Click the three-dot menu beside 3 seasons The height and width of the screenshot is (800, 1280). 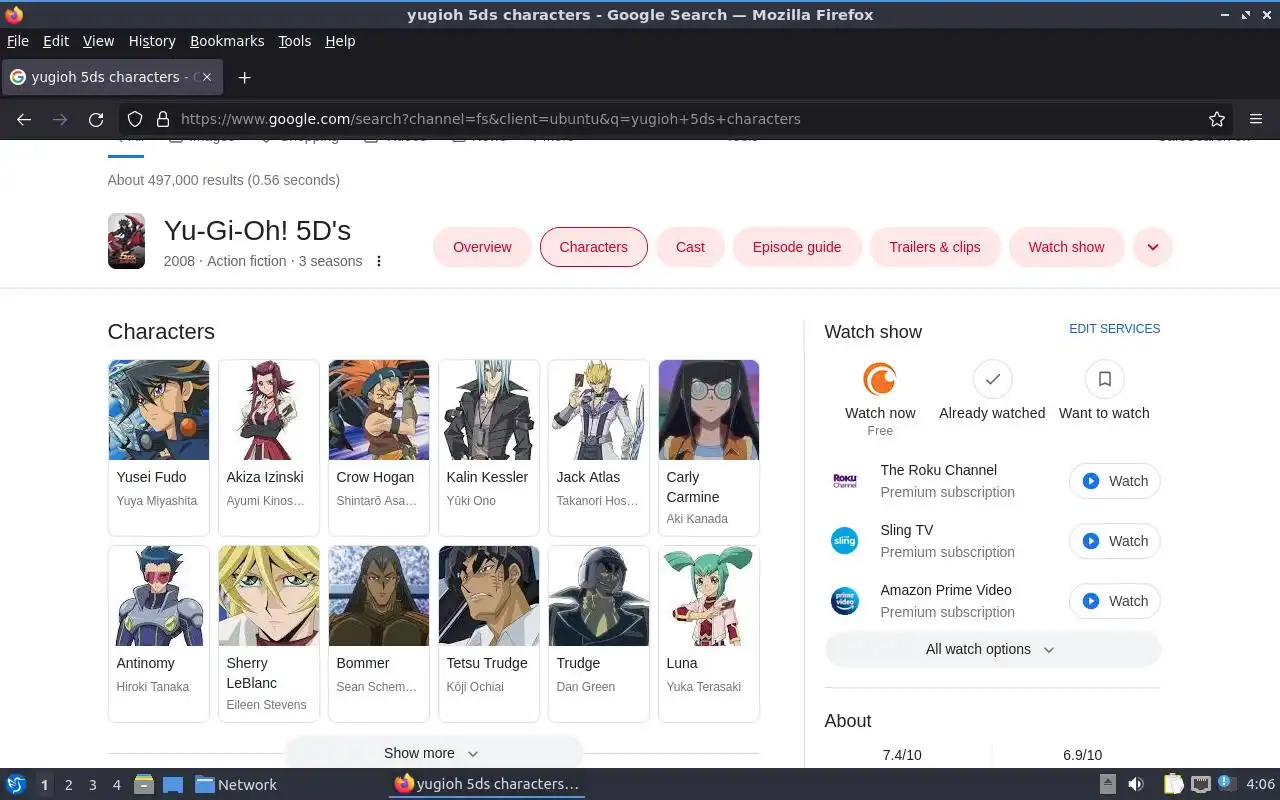click(x=379, y=261)
